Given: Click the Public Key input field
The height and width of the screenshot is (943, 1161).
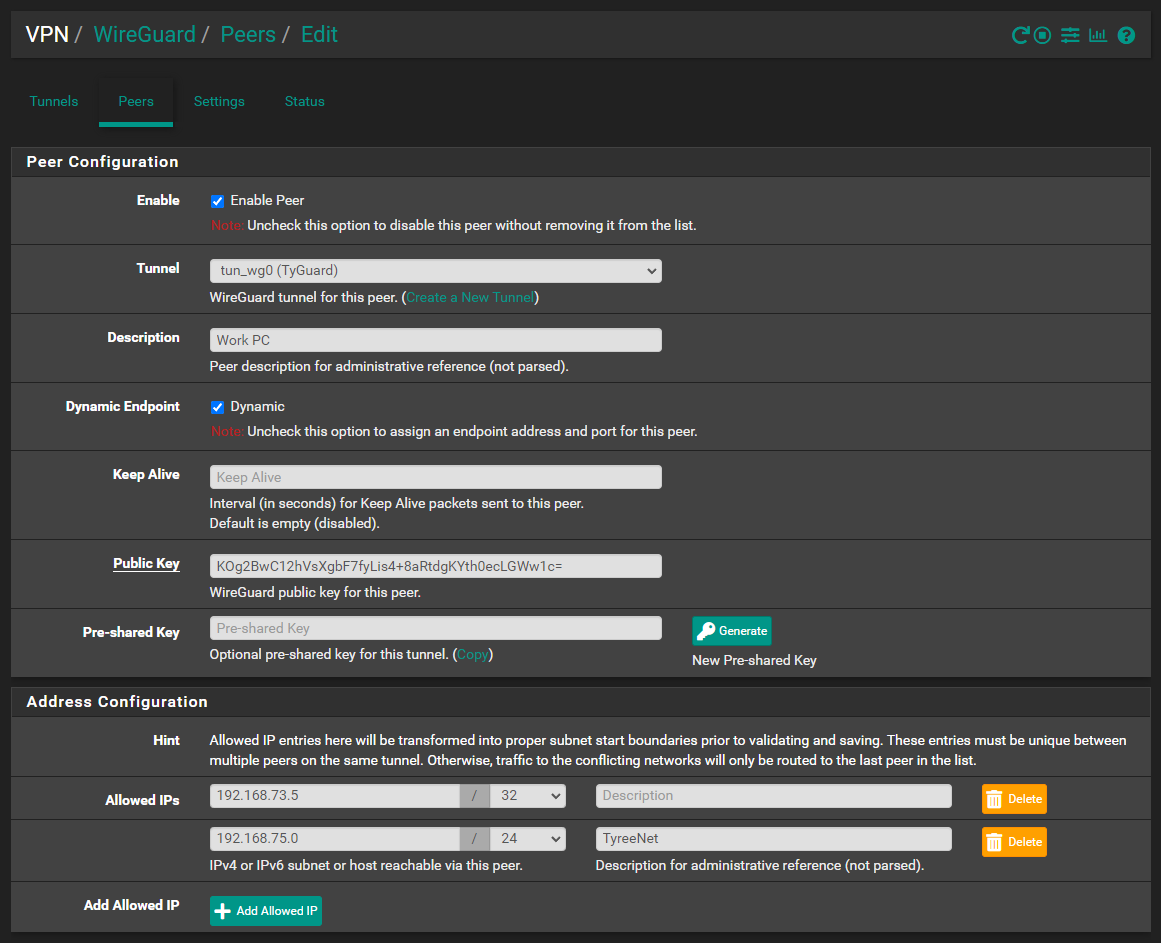Looking at the screenshot, I should 435,566.
